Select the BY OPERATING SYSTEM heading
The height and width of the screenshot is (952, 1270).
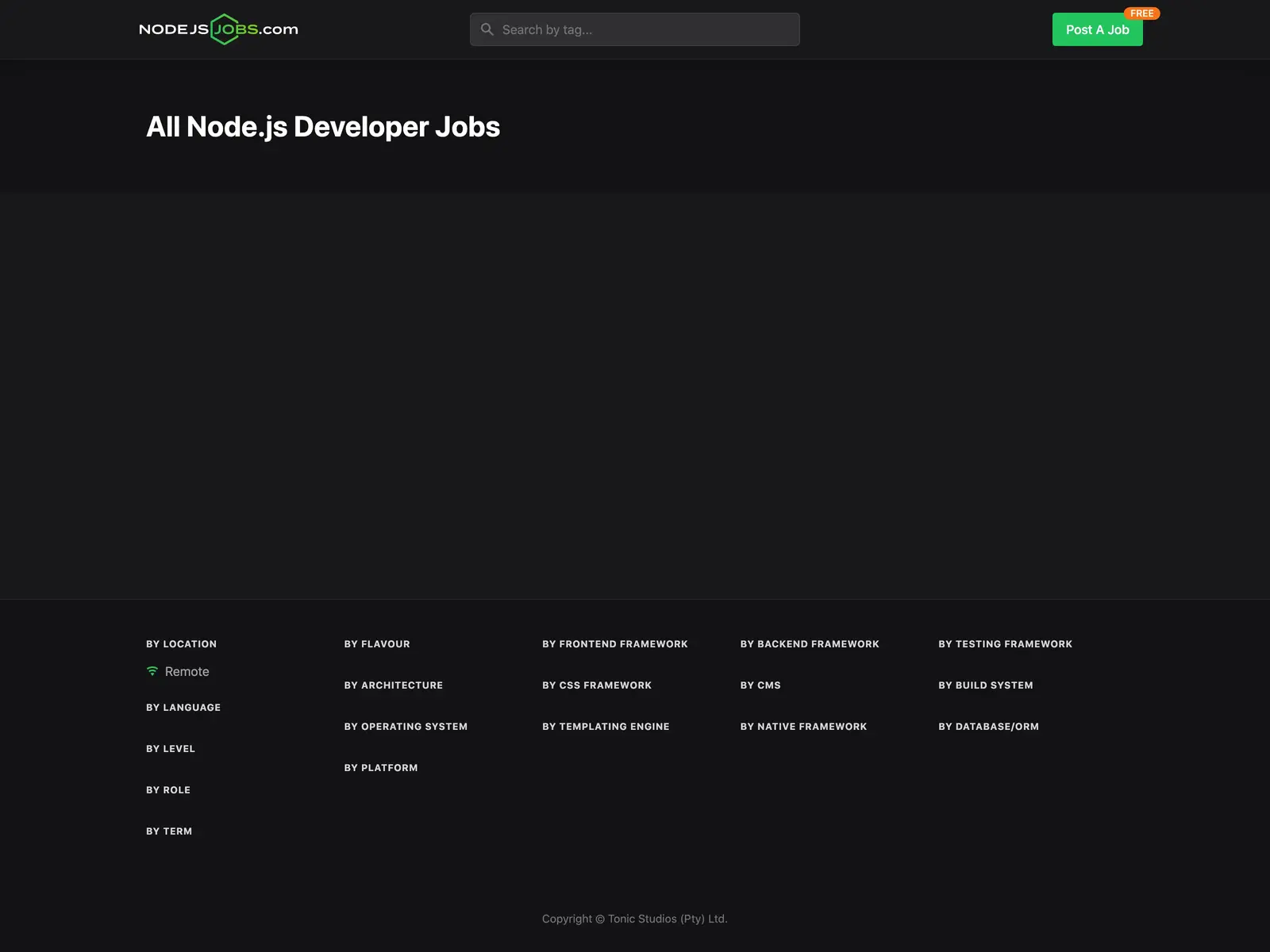(406, 727)
